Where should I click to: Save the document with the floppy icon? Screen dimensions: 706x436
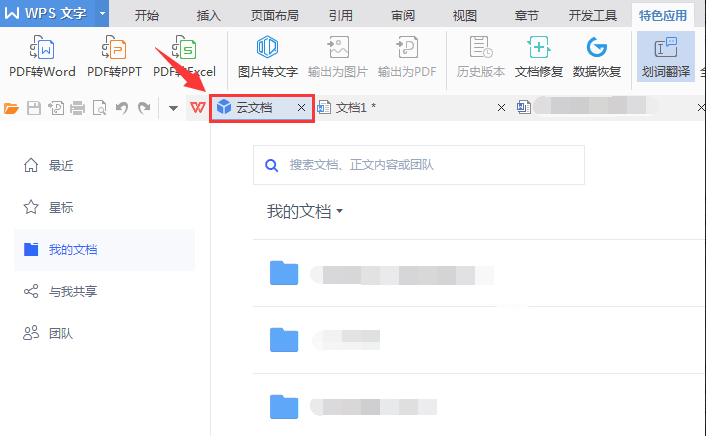click(34, 108)
